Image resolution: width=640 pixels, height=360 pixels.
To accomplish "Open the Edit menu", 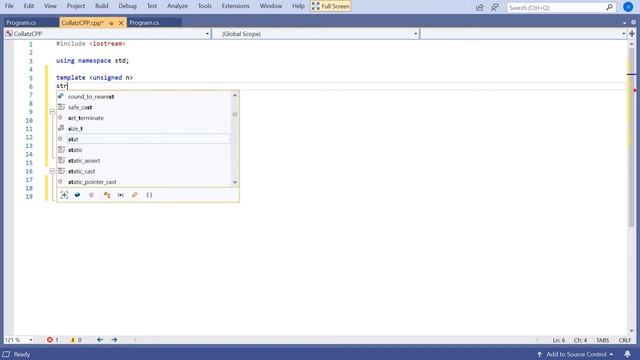I will tap(29, 6).
